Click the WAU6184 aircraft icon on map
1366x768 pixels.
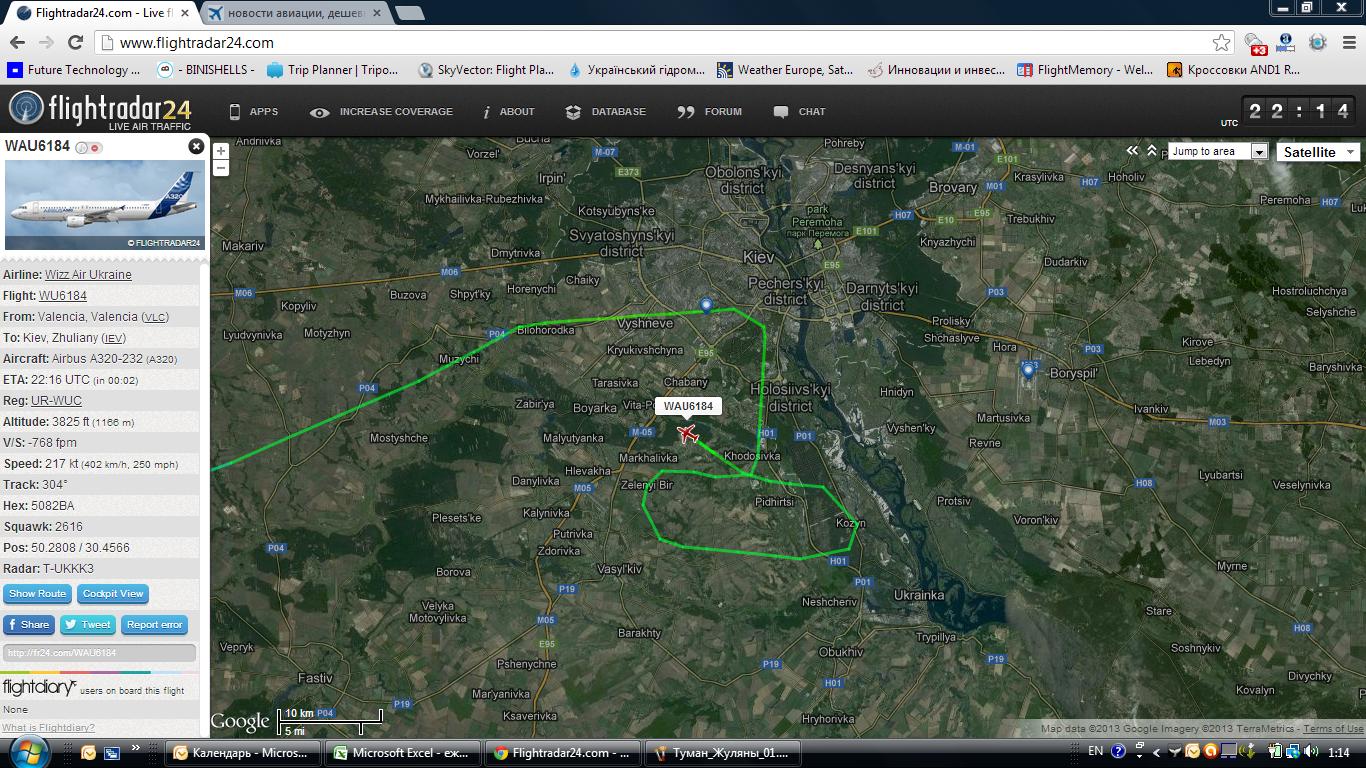pyautogui.click(x=687, y=433)
